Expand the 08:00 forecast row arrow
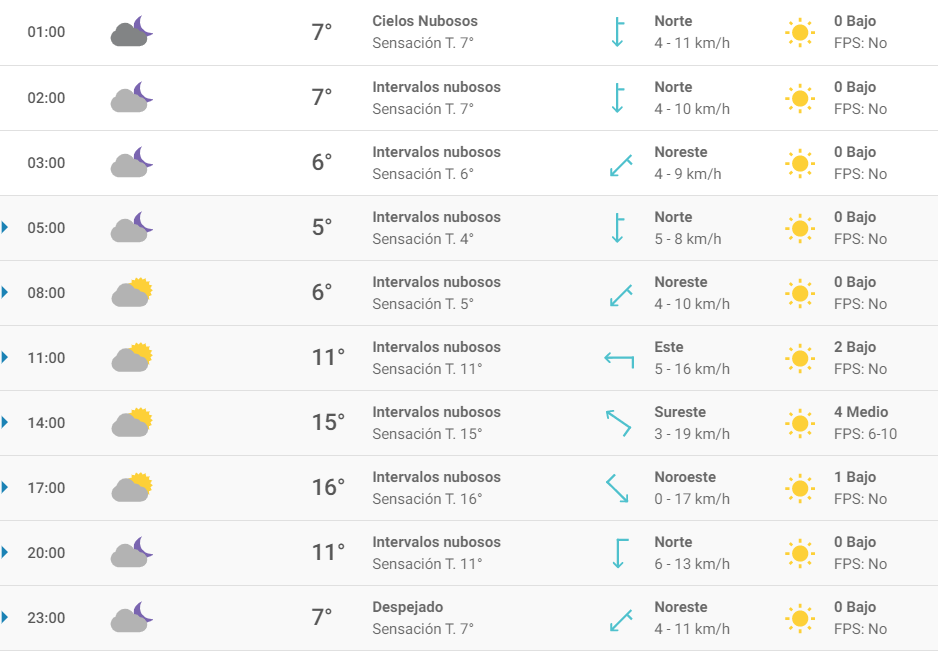The image size is (938, 656). click(5, 292)
